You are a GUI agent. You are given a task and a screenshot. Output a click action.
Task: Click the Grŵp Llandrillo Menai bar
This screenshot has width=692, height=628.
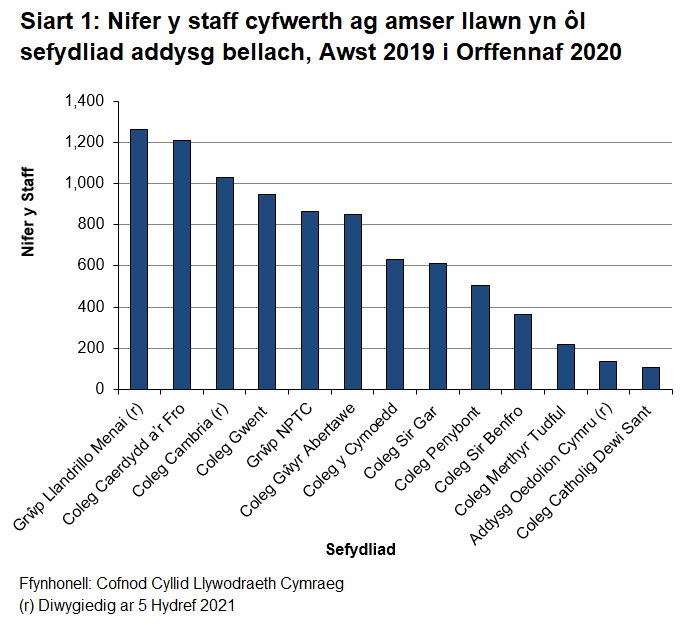click(x=139, y=259)
